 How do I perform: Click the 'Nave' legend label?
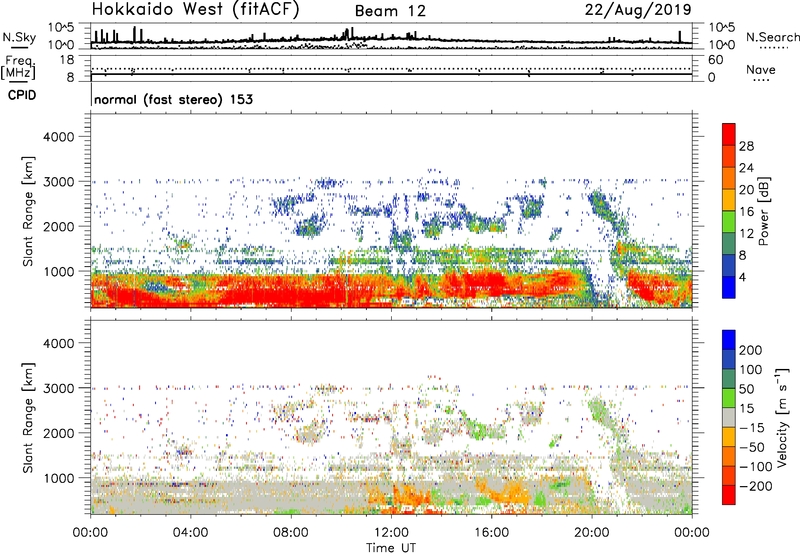click(x=761, y=69)
